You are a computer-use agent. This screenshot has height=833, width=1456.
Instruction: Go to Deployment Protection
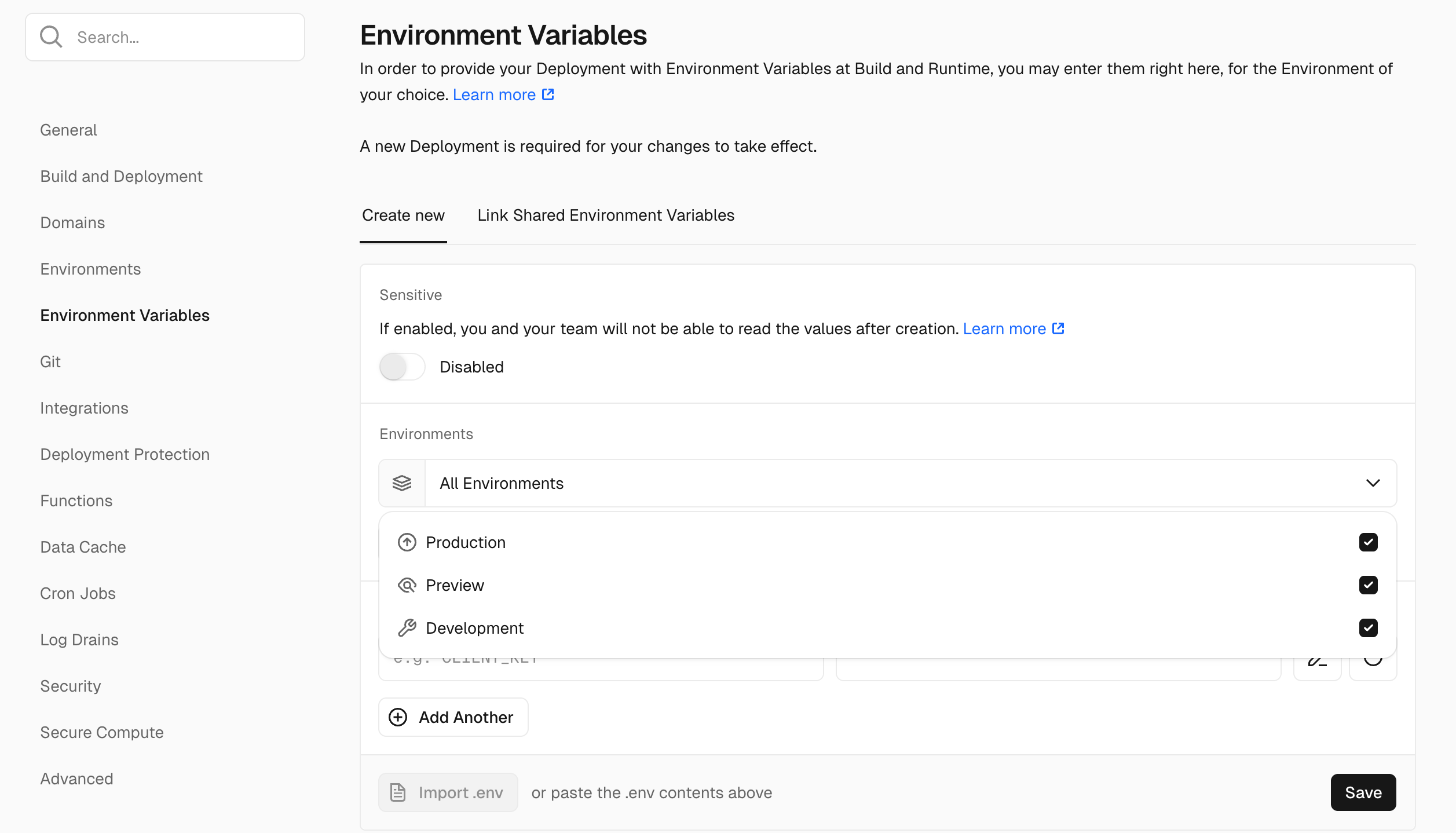point(125,454)
